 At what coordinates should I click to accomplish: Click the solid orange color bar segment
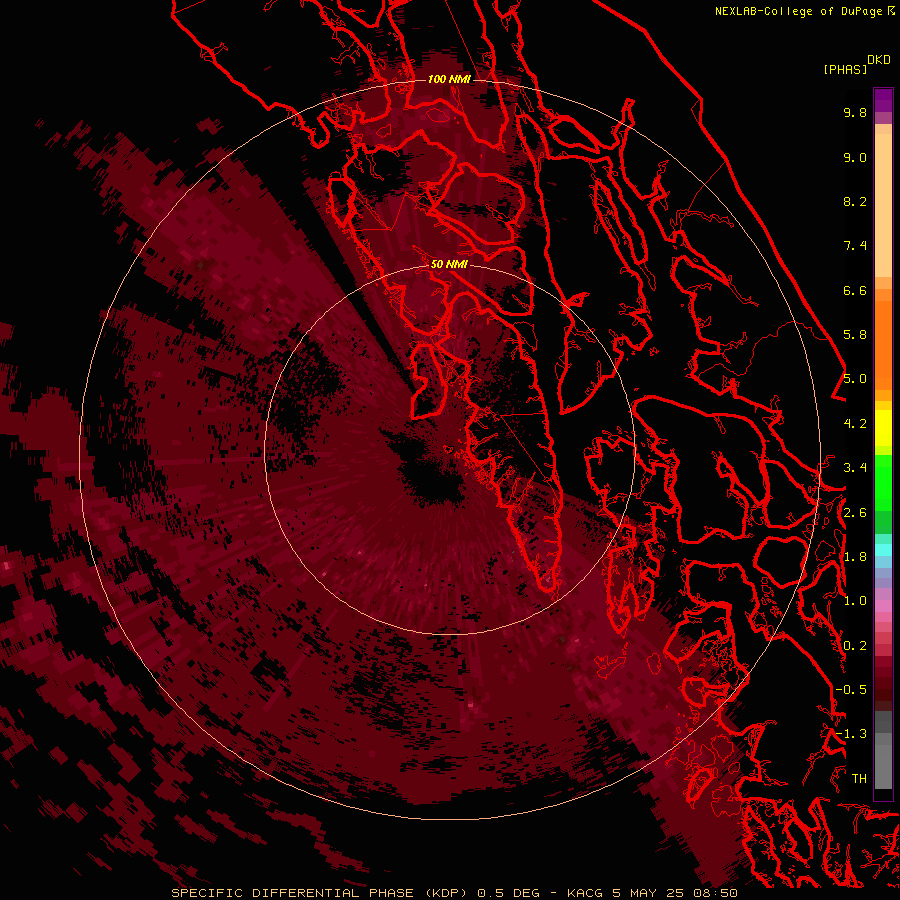pos(883,344)
